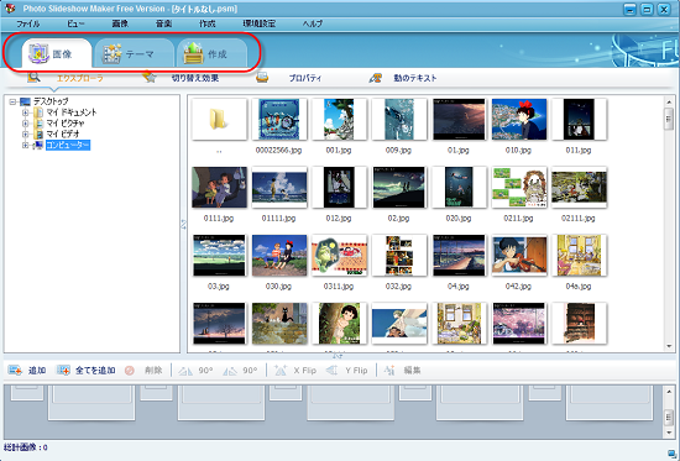Expand the コンピューター node
680x461 pixels.
click(25, 145)
